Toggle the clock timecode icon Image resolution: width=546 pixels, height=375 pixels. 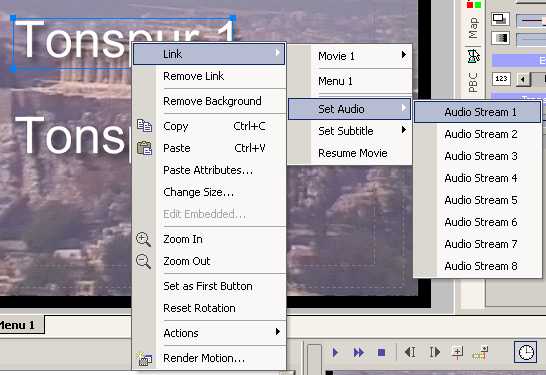[x=525, y=352]
